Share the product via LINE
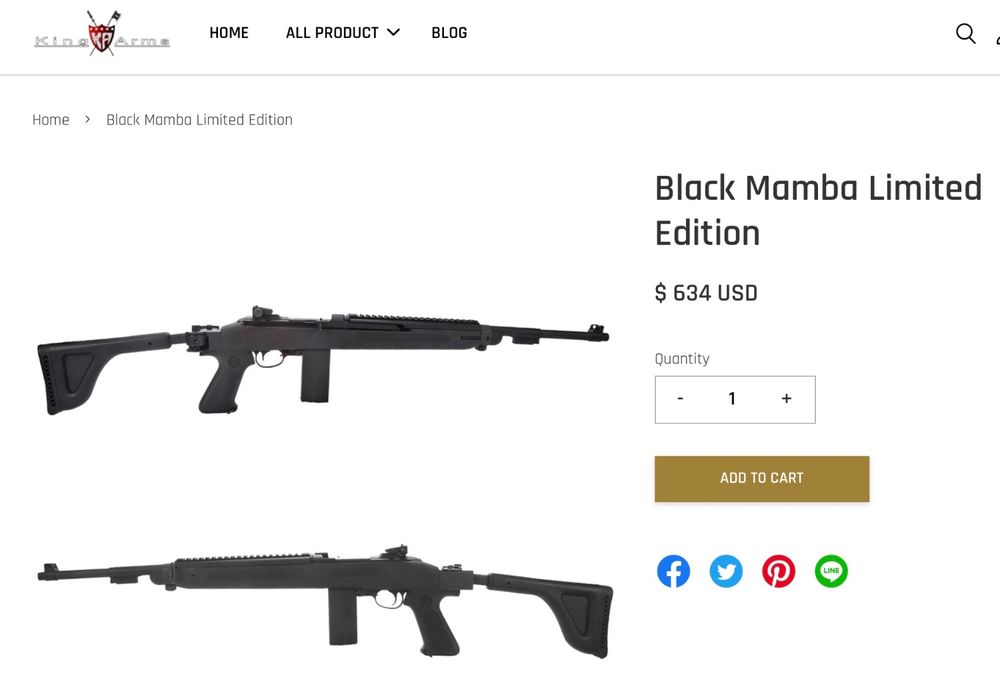 coord(831,571)
